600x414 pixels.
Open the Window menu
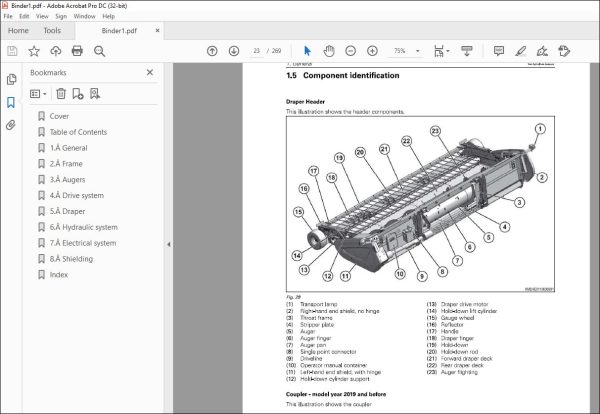point(85,16)
